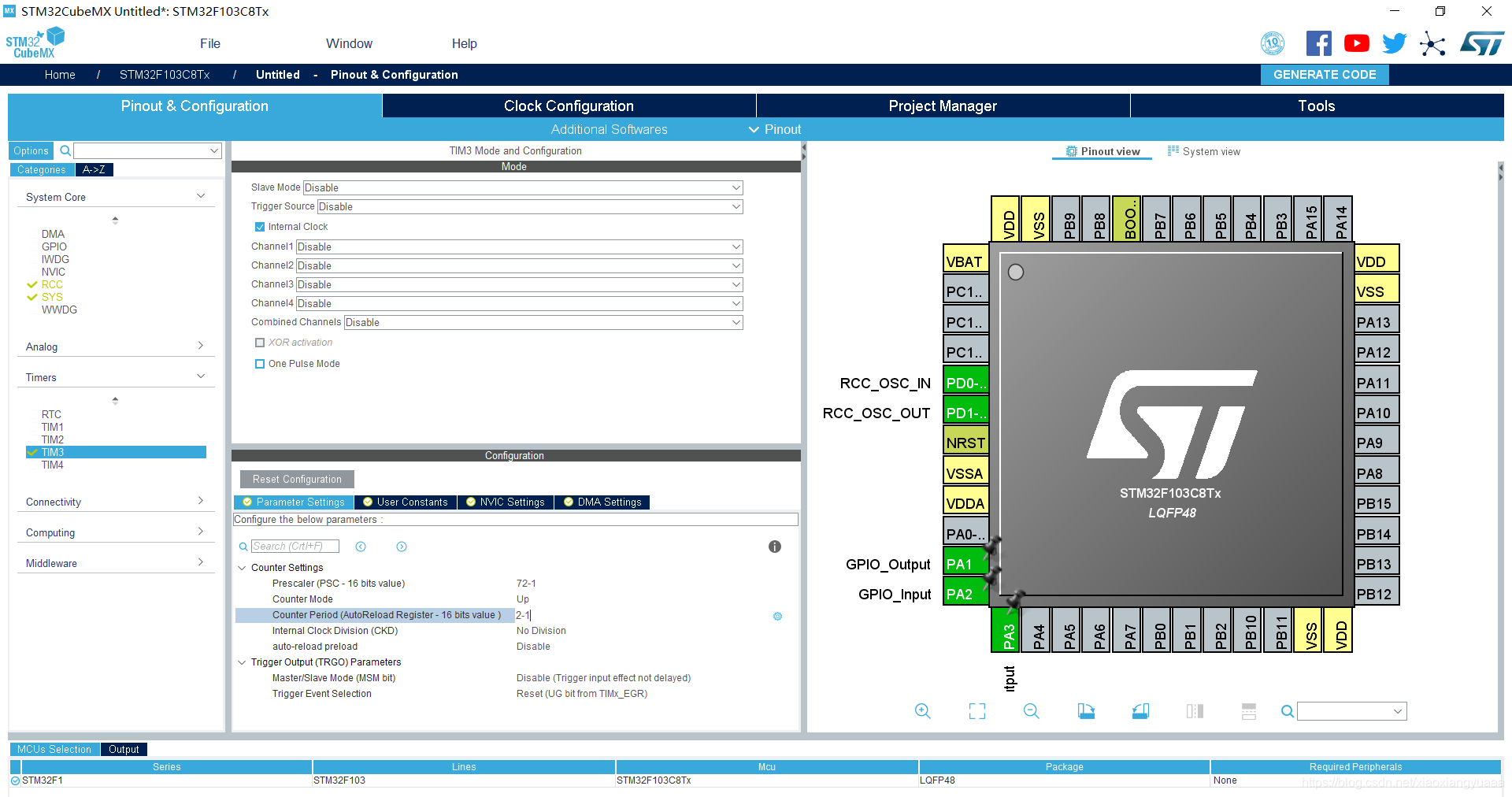Image resolution: width=1512 pixels, height=797 pixels.
Task: Click the ST community network icon
Action: pos(1432,43)
